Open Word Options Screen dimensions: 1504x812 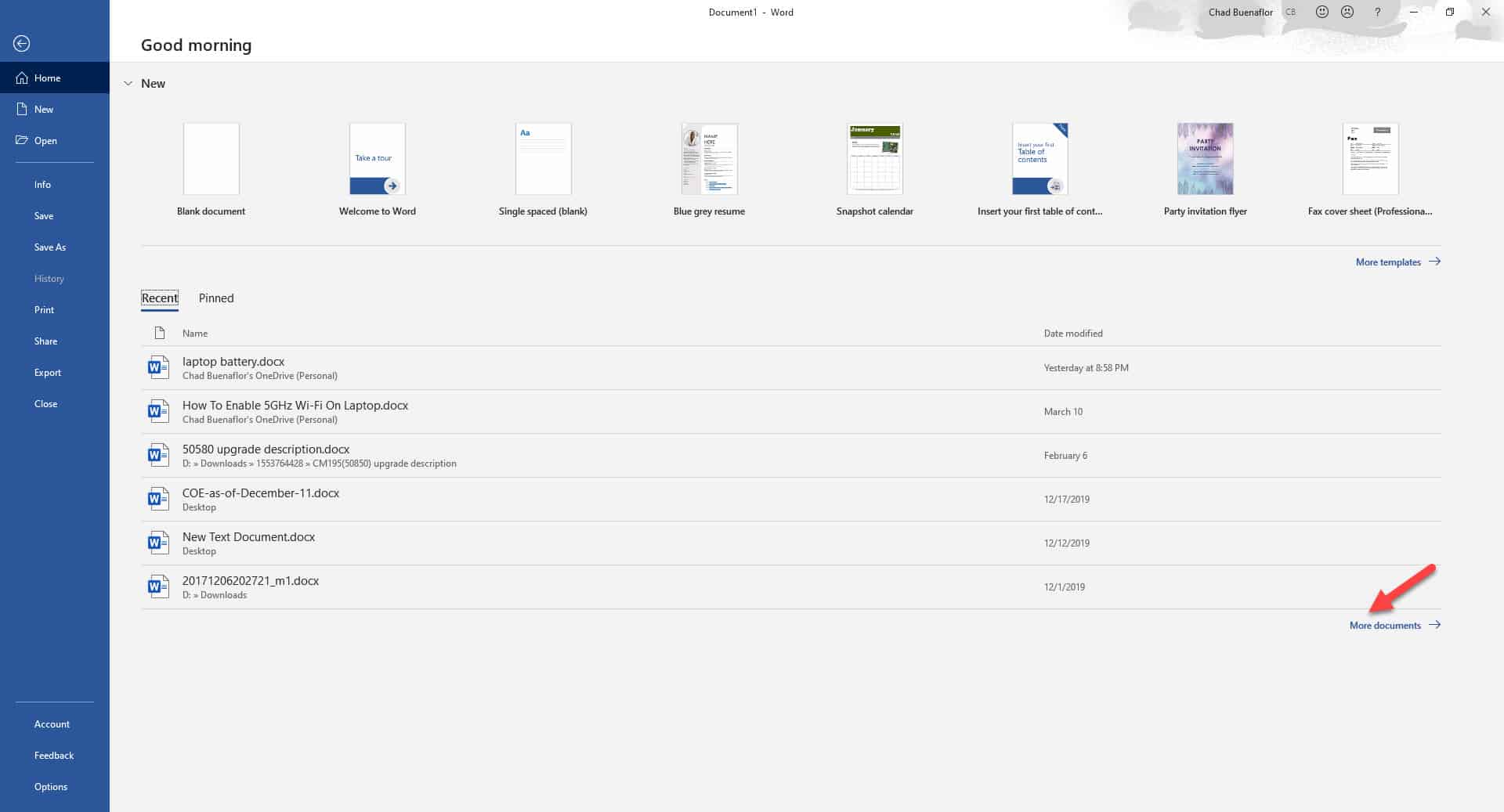click(x=55, y=786)
